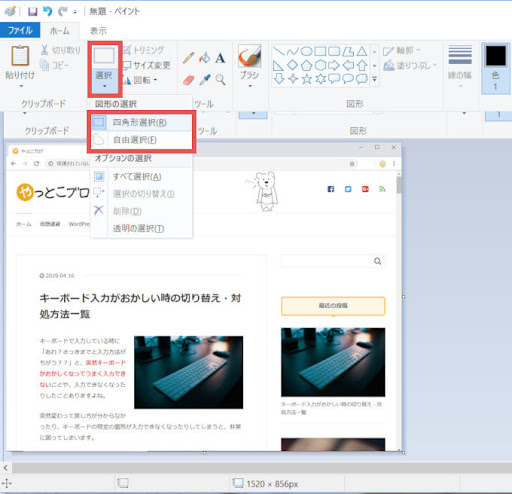Open the Rotate (回転) dropdown
This screenshot has width=512, height=494.
(140, 80)
